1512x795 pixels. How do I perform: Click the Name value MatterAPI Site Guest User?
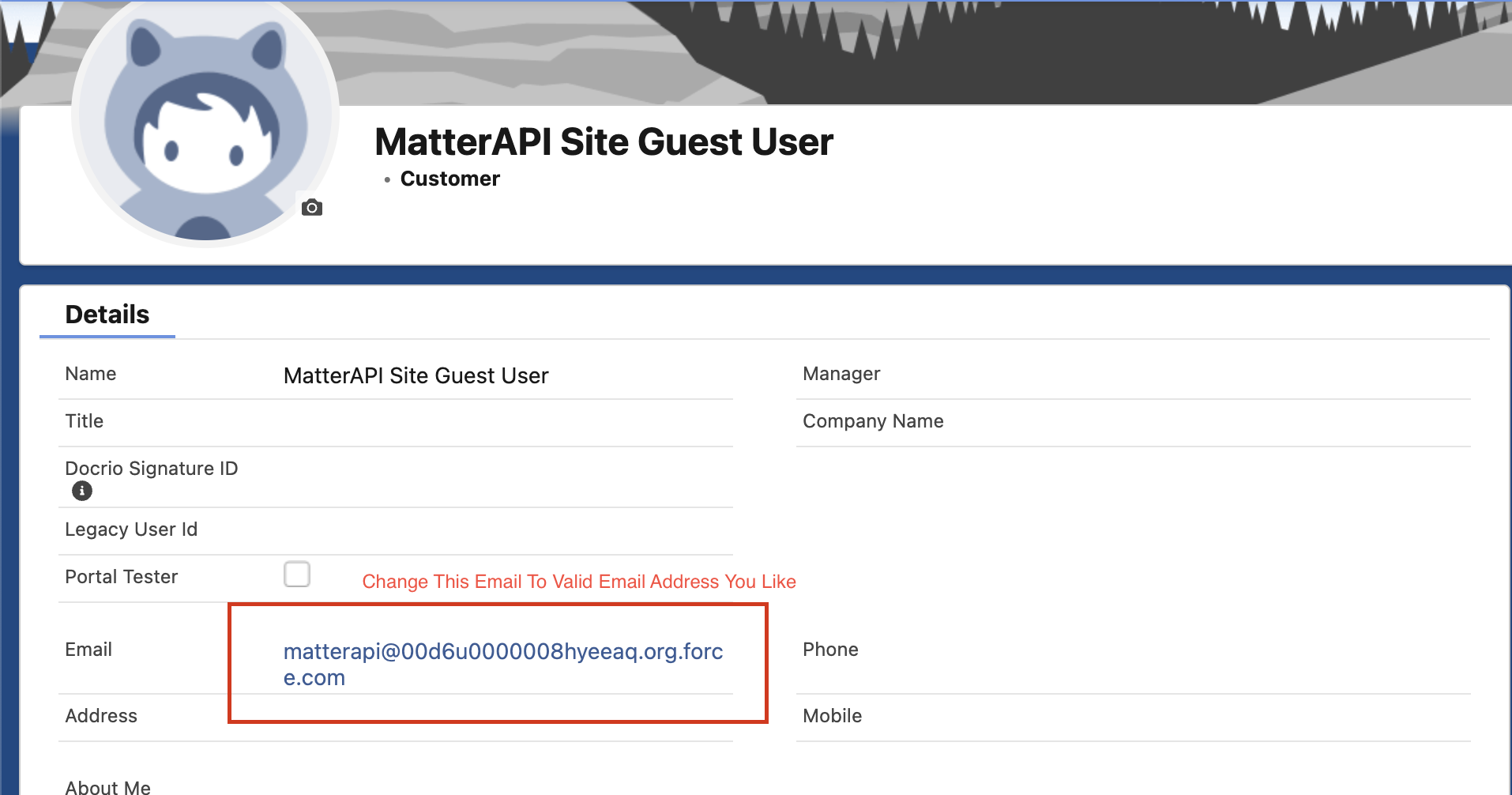tap(416, 375)
